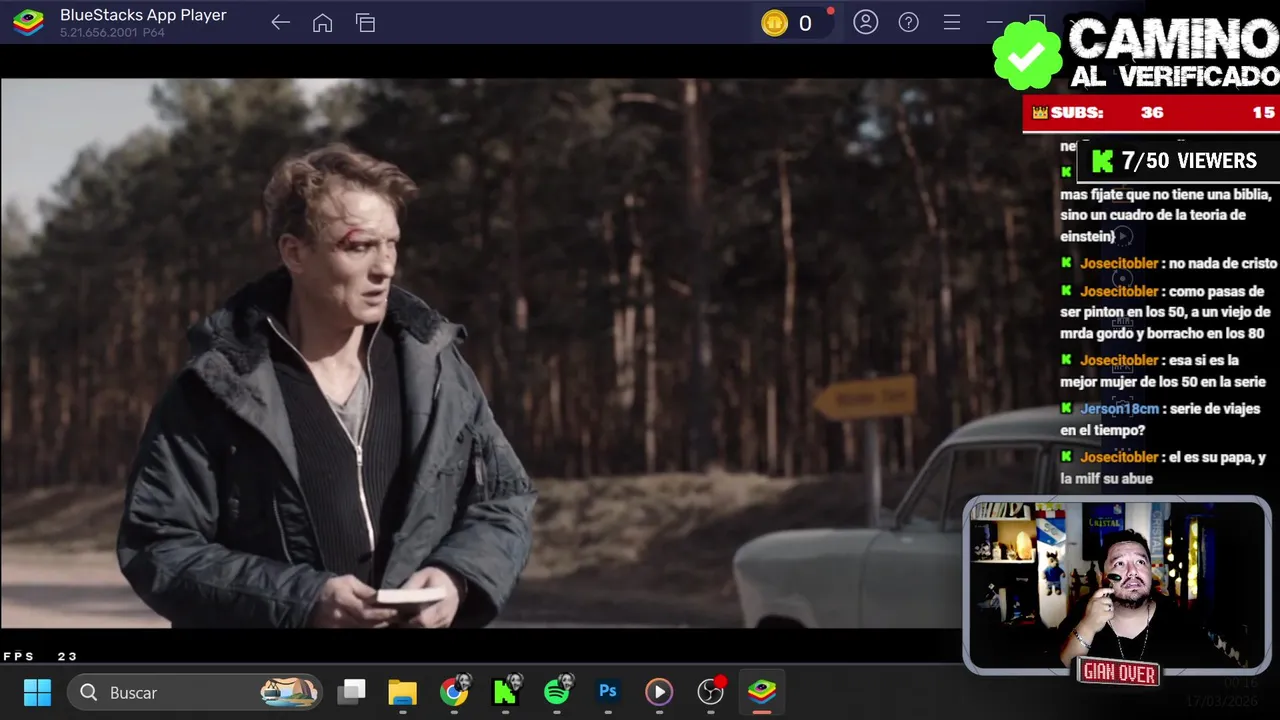1280x720 pixels.
Task: Click chat text 'sino un cuadro de la teoria de'
Action: tap(1153, 215)
